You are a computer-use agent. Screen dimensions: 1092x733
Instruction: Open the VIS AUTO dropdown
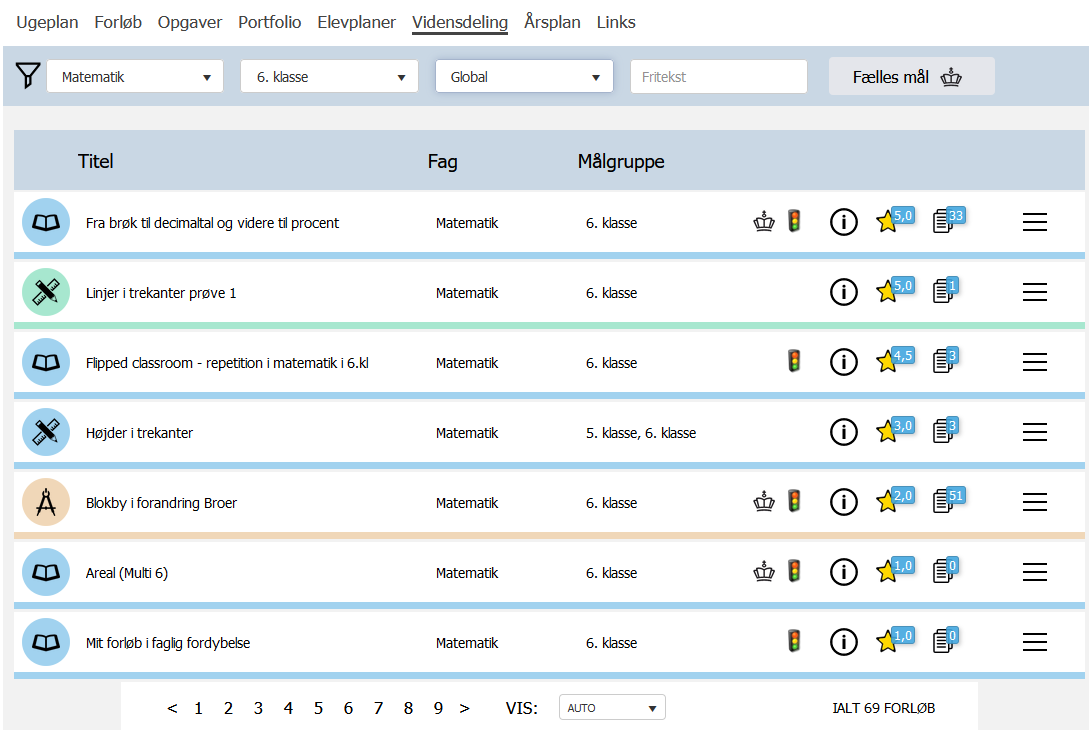point(612,707)
